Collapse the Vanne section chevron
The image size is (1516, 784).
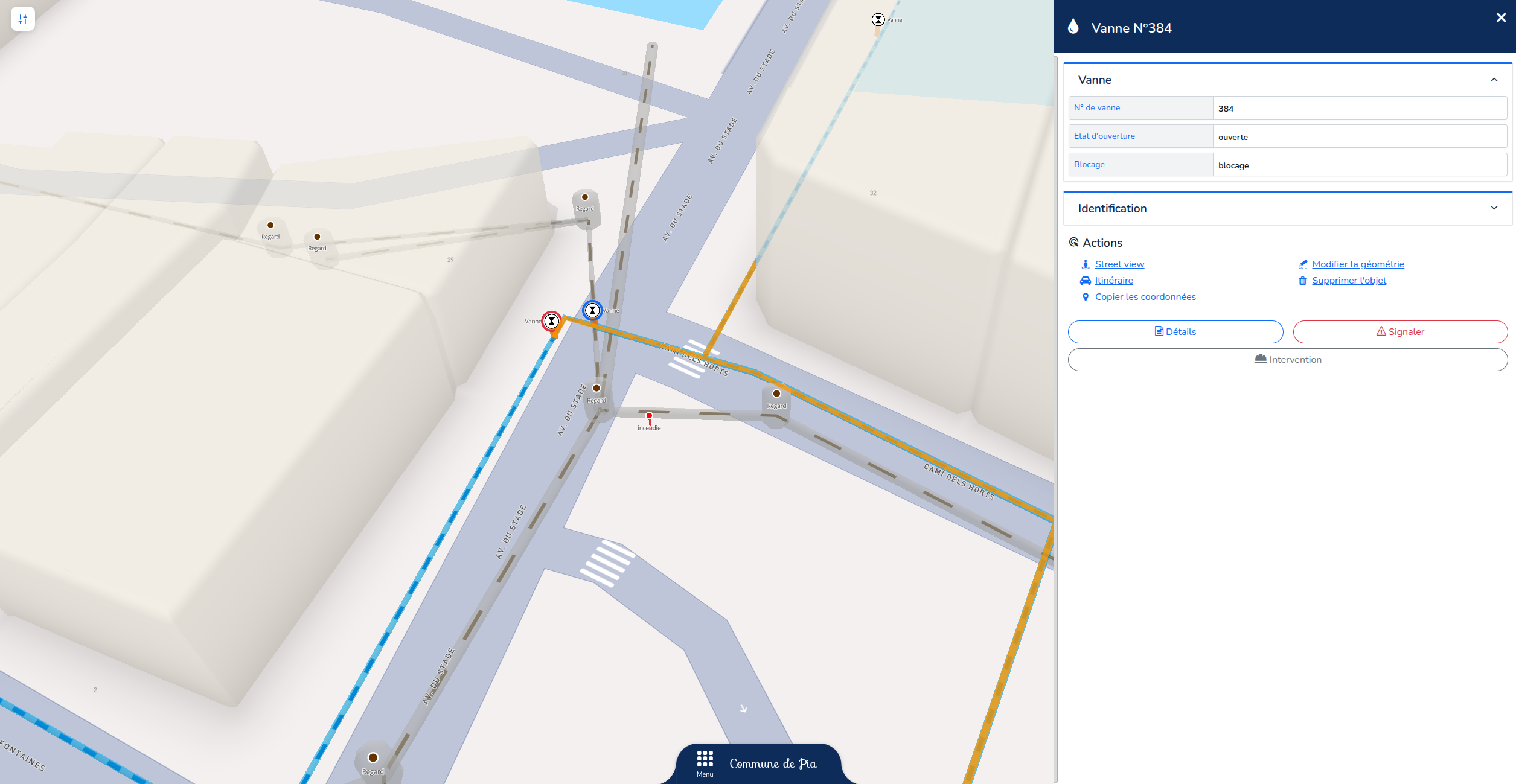coord(1494,80)
